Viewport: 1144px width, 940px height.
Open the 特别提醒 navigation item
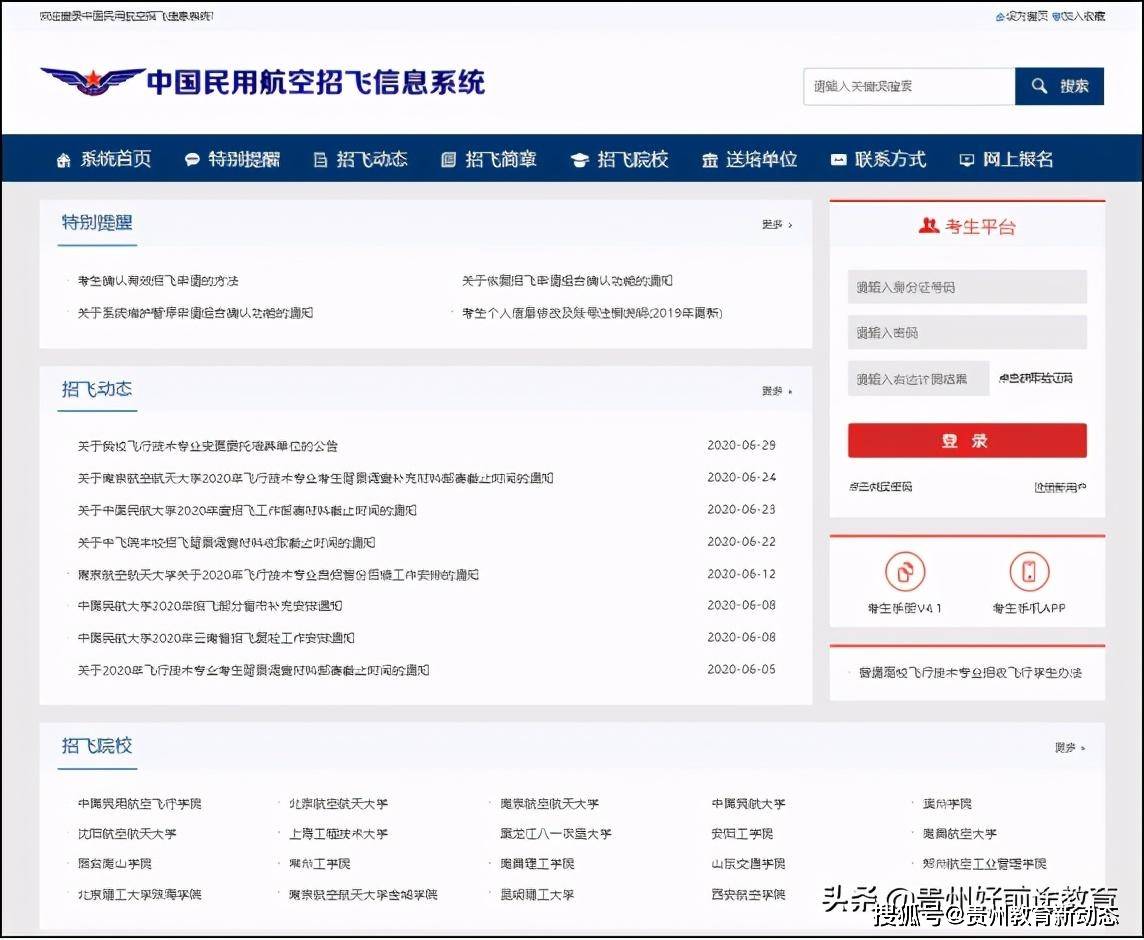tap(233, 159)
